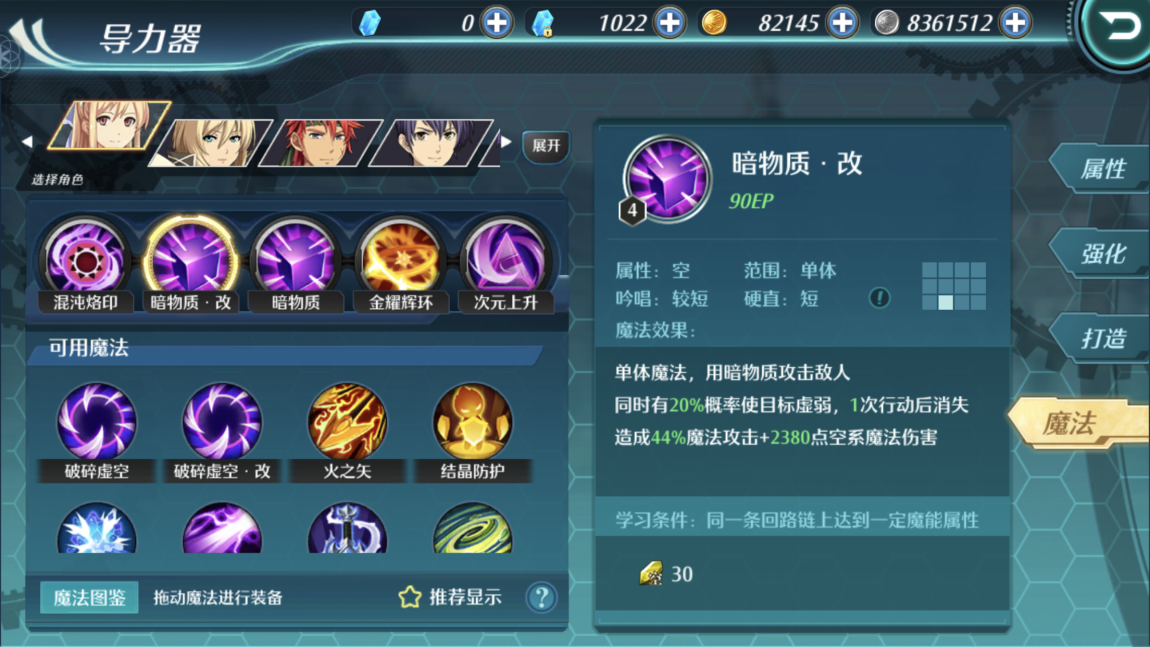1150x647 pixels.
Task: Choose the 火之矢 fire arrow spell
Action: click(x=348, y=431)
